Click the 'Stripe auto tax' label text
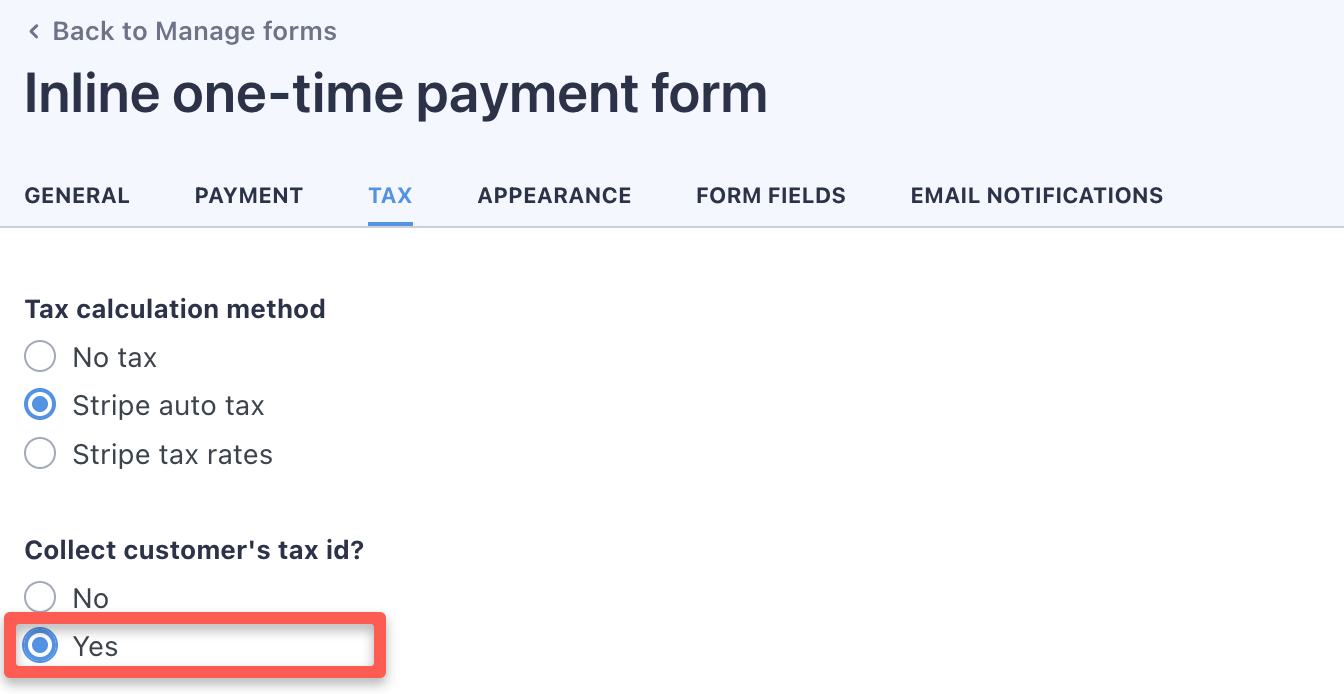Image resolution: width=1344 pixels, height=694 pixels. pyautogui.click(x=168, y=405)
